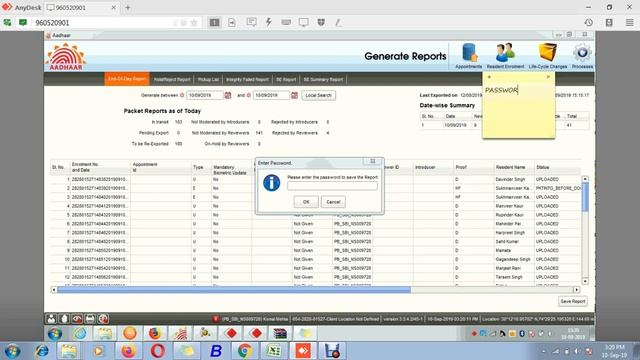The width and height of the screenshot is (640, 360).
Task: Open Google Chrome from the local taskbar
Action: click(244, 351)
